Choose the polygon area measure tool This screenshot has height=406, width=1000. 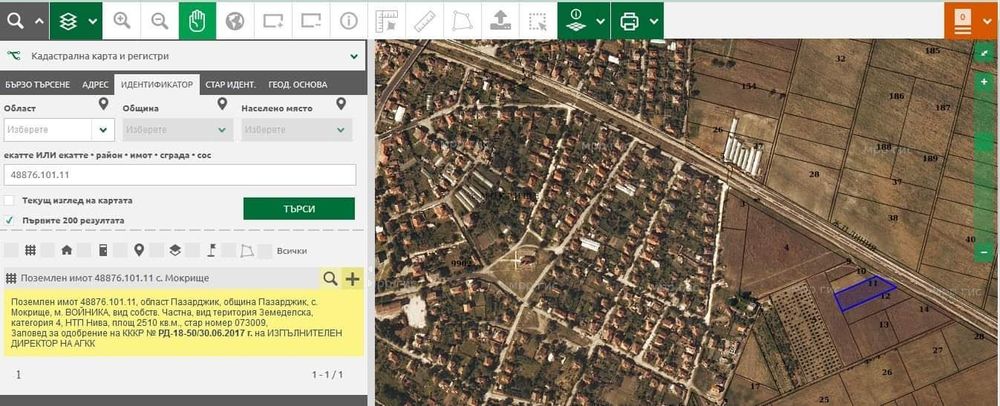click(462, 21)
